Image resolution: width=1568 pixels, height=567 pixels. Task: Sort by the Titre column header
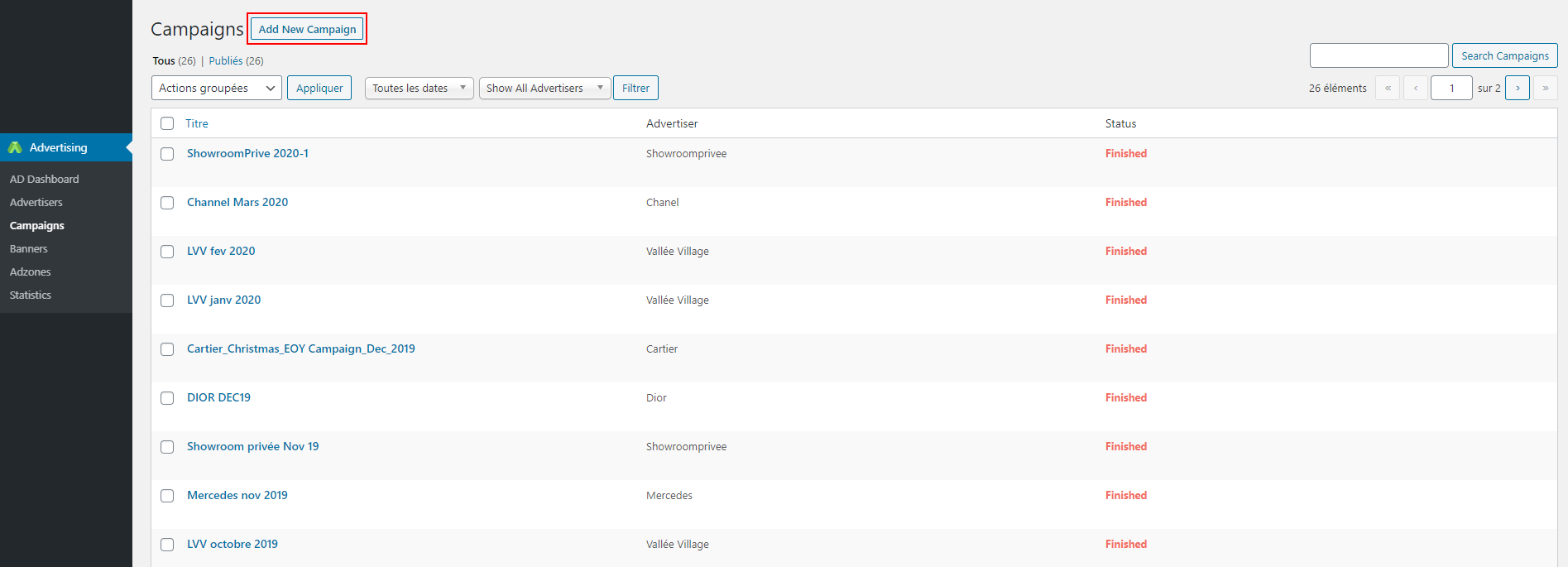click(x=197, y=123)
